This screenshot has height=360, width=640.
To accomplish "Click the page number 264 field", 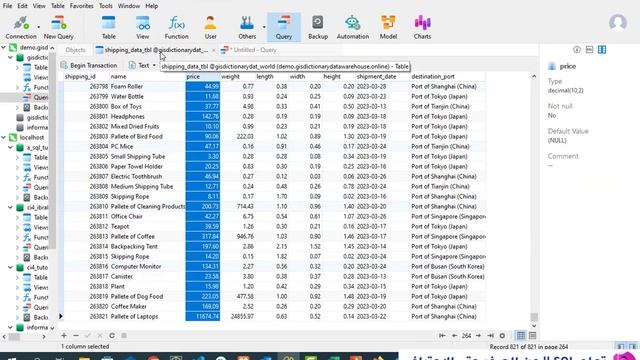I will click(x=466, y=336).
